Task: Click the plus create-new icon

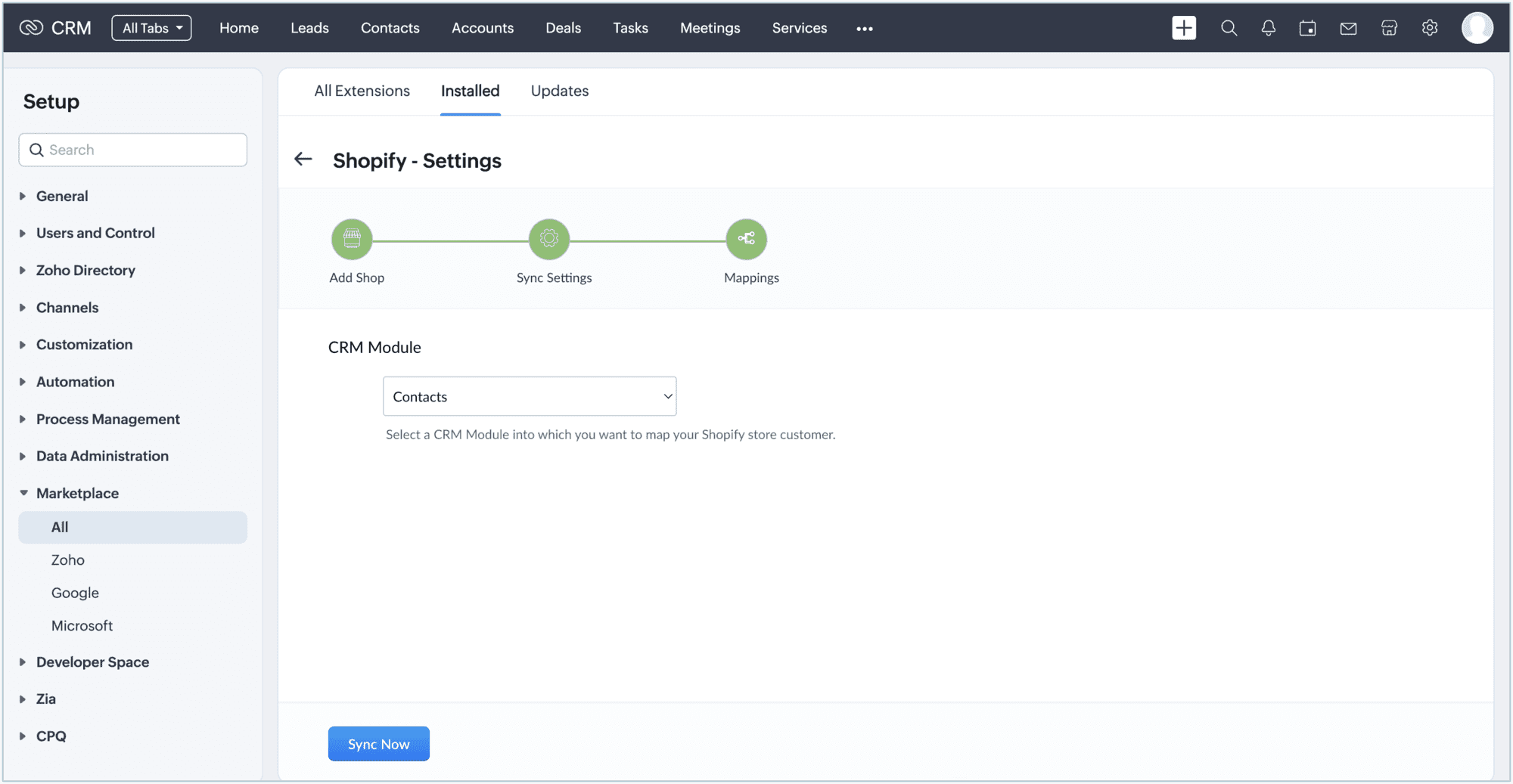Action: [1184, 28]
